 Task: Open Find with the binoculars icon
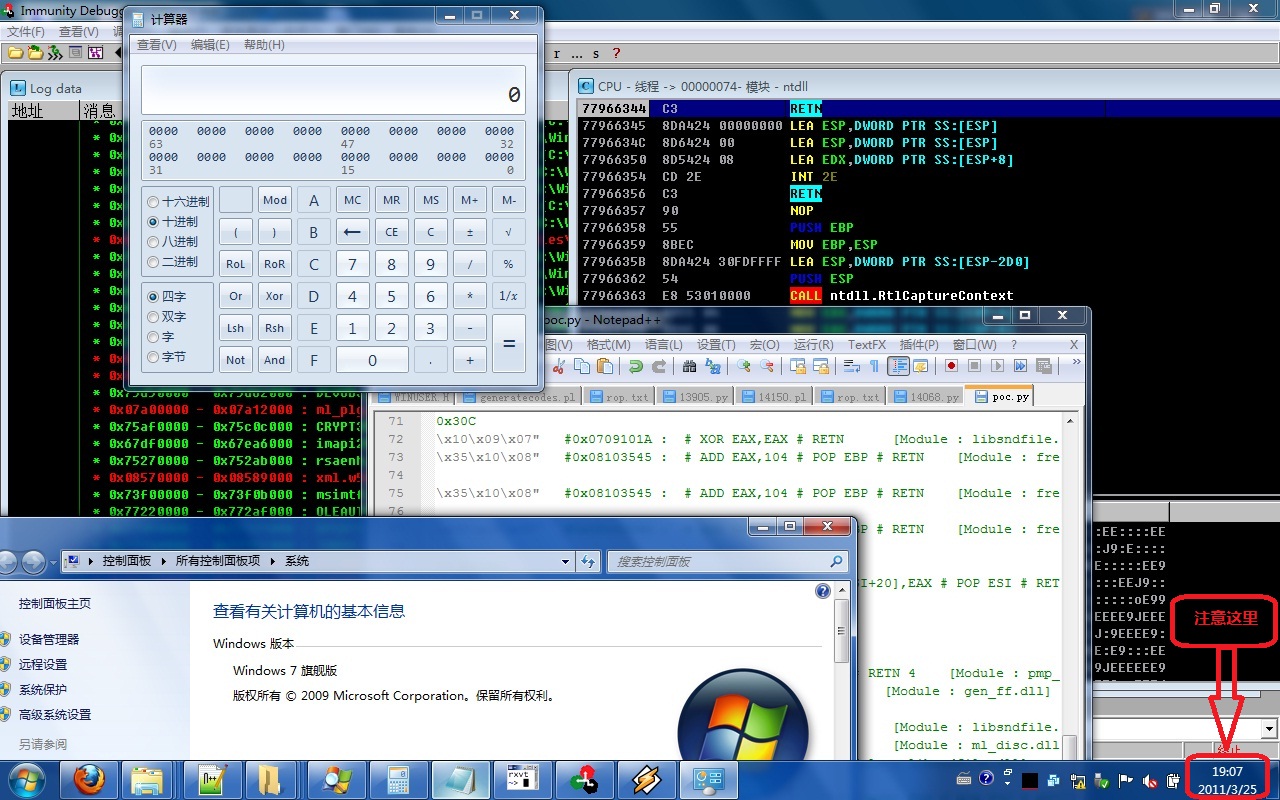(x=689, y=366)
